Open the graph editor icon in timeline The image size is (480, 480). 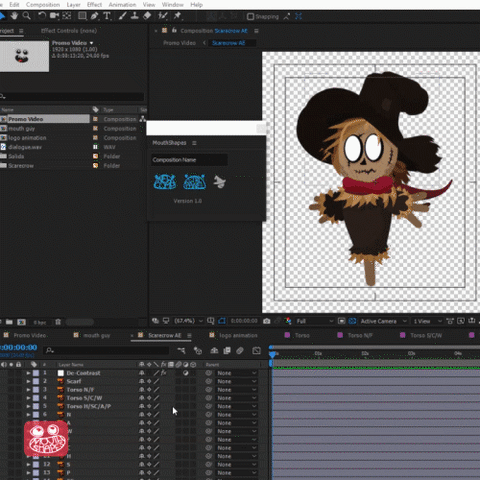pos(256,350)
